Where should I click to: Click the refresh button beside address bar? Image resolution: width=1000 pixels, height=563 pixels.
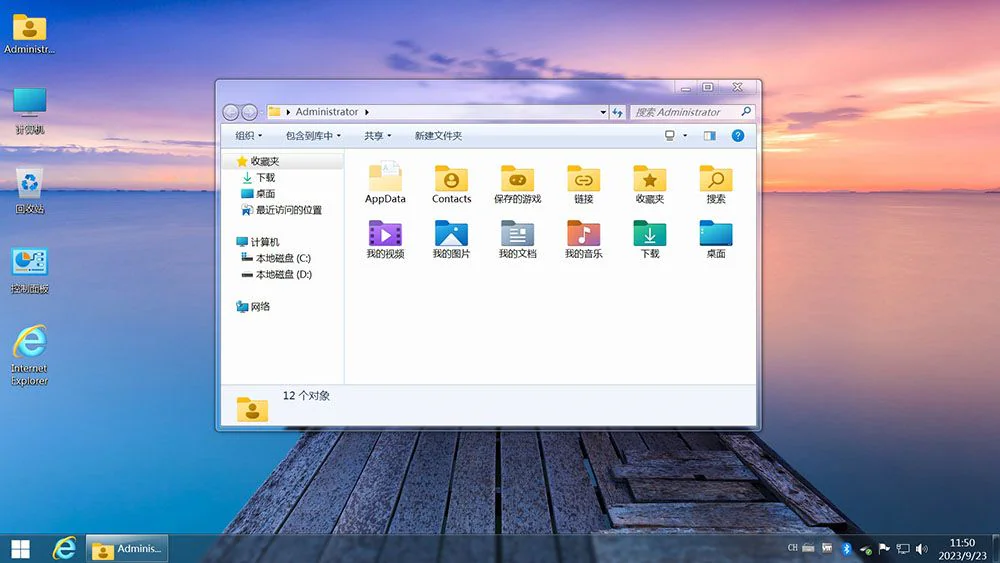coord(617,112)
